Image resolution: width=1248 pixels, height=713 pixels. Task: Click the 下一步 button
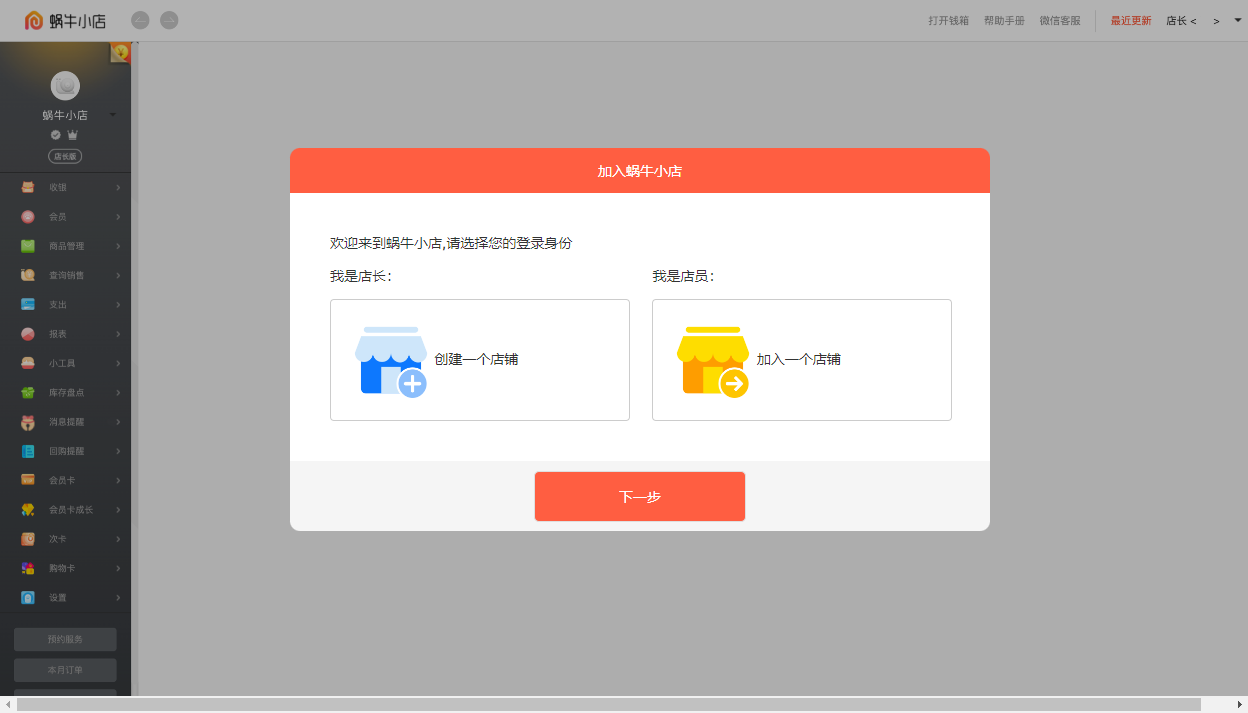pos(640,496)
